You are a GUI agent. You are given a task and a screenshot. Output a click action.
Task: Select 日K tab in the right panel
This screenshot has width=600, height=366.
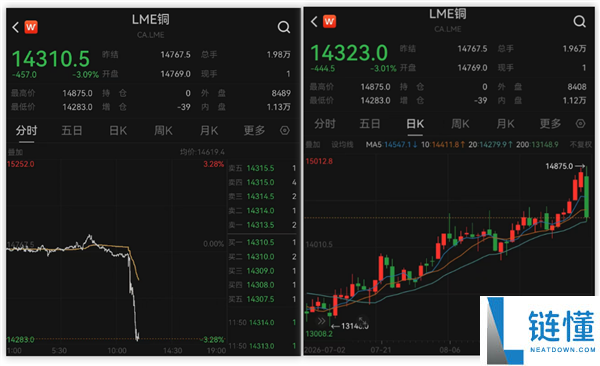[x=415, y=124]
